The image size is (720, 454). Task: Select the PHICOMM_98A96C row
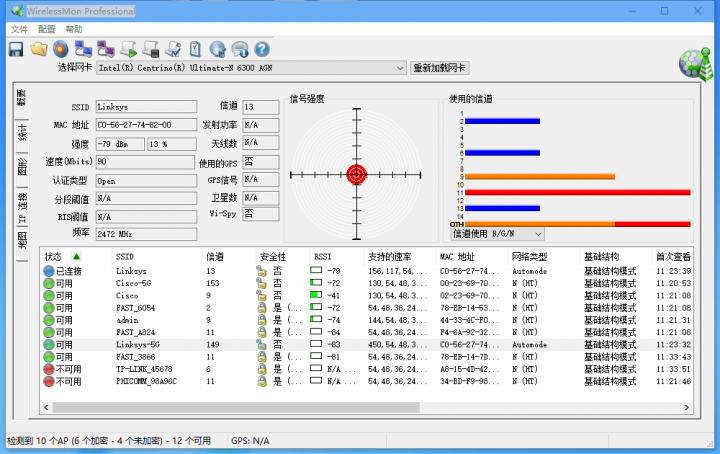tap(366, 381)
